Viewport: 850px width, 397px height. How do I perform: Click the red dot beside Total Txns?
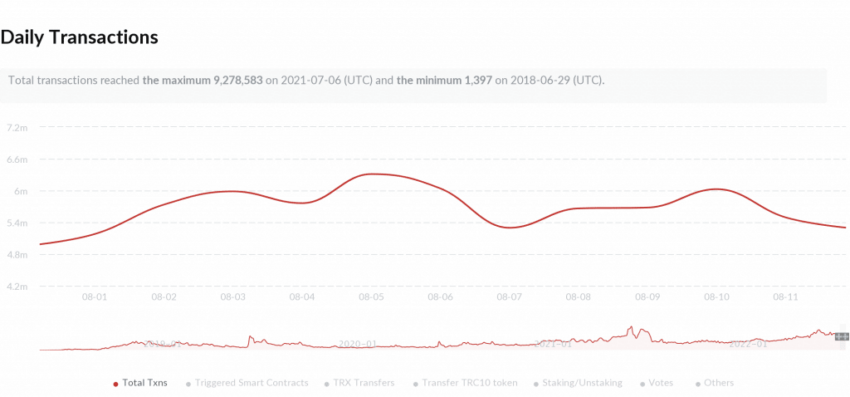click(x=115, y=384)
